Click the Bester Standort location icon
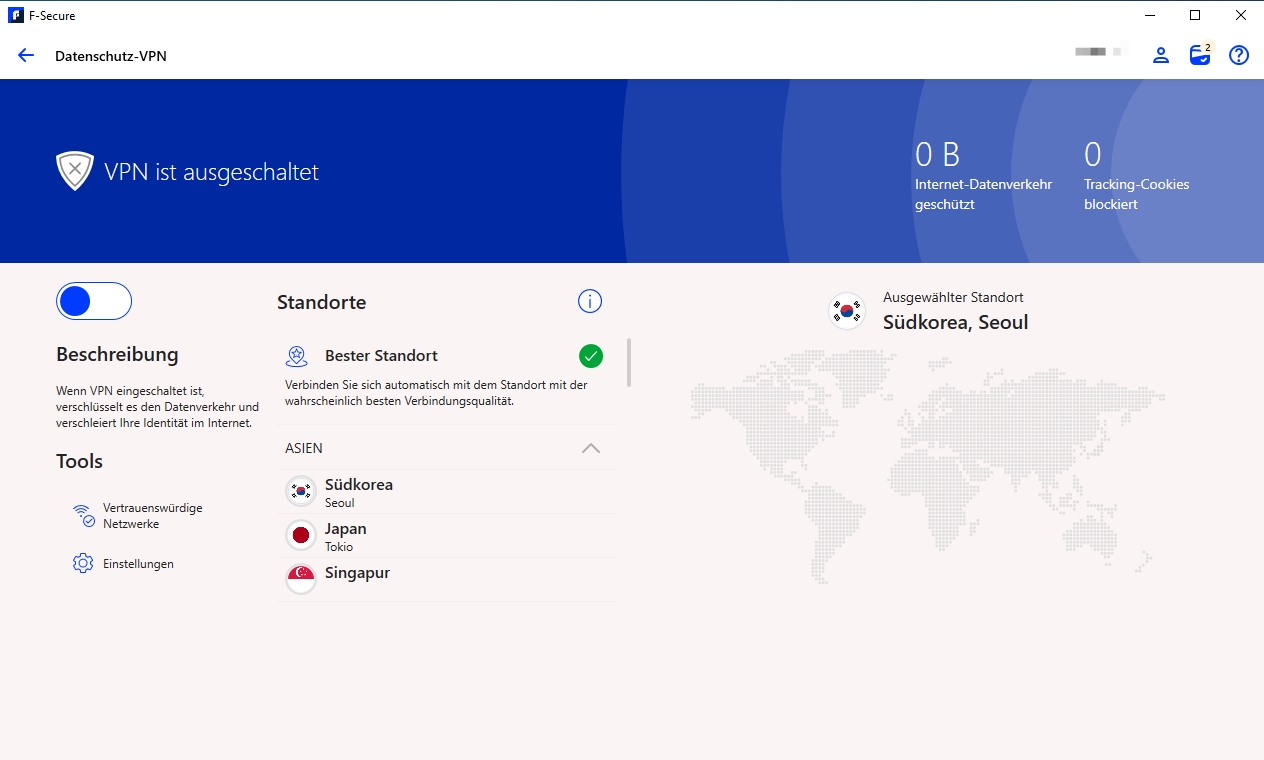This screenshot has height=760, width=1264. tap(296, 356)
